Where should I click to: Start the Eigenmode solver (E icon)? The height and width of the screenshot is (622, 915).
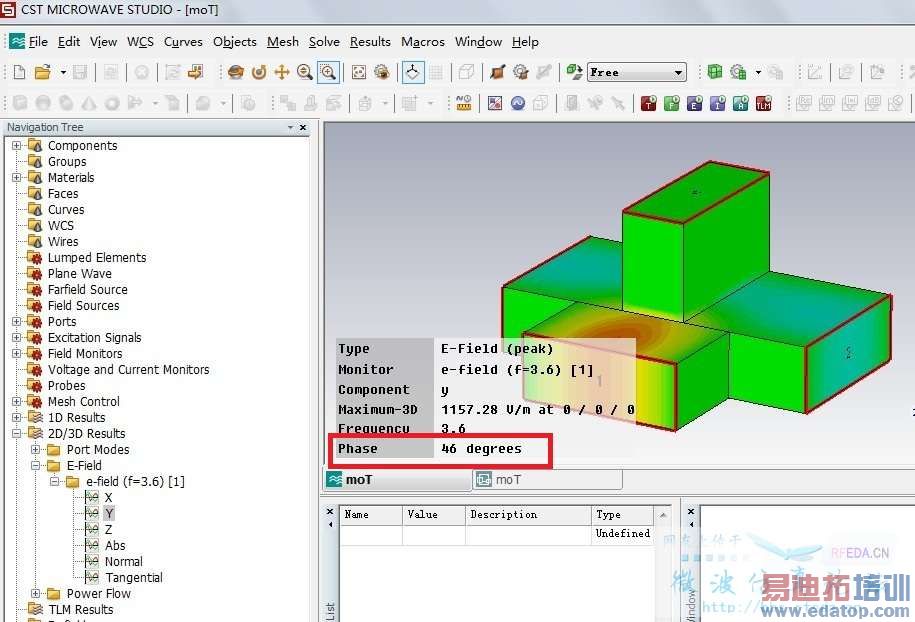695,103
